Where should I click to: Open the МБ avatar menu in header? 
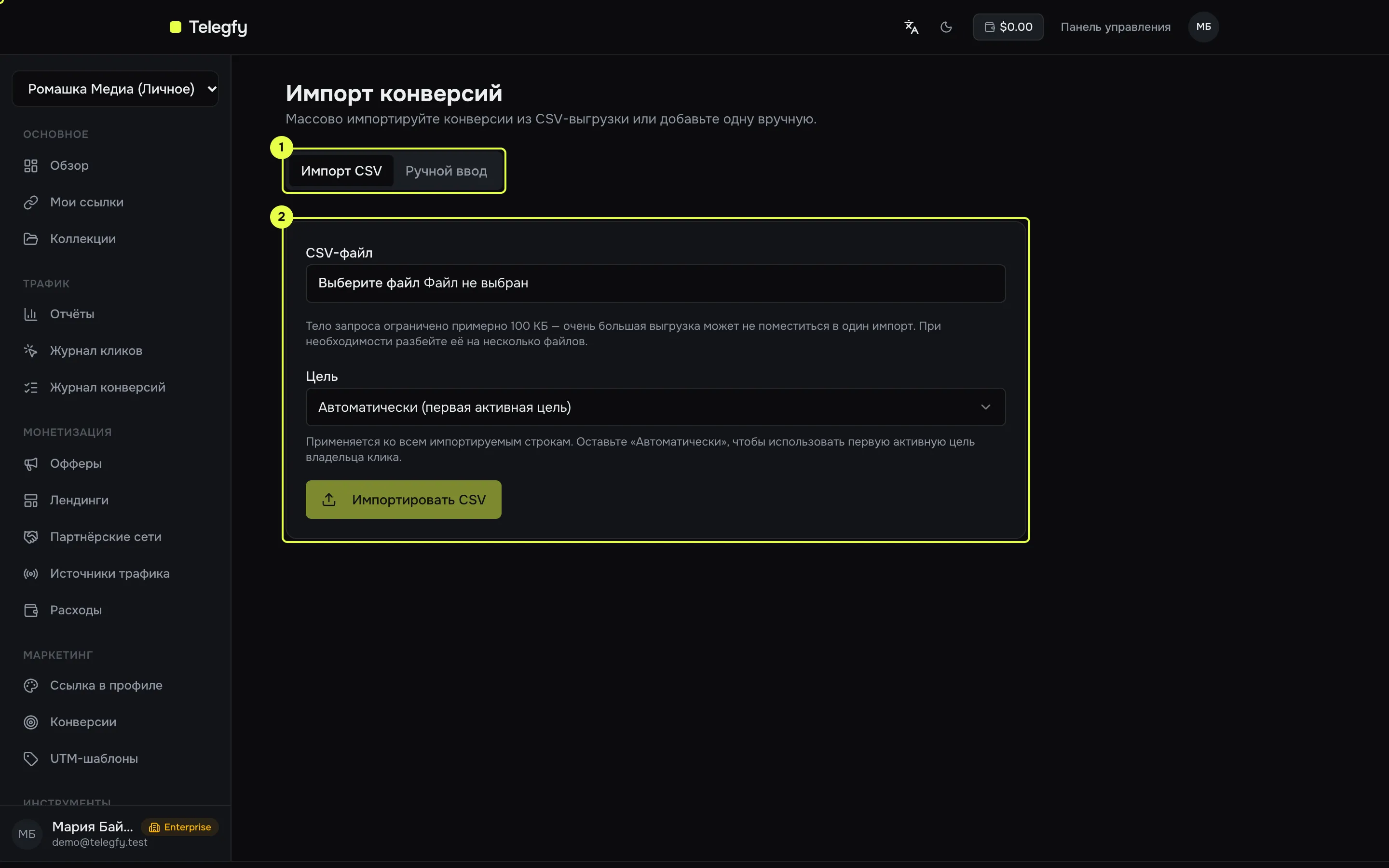point(1203,27)
